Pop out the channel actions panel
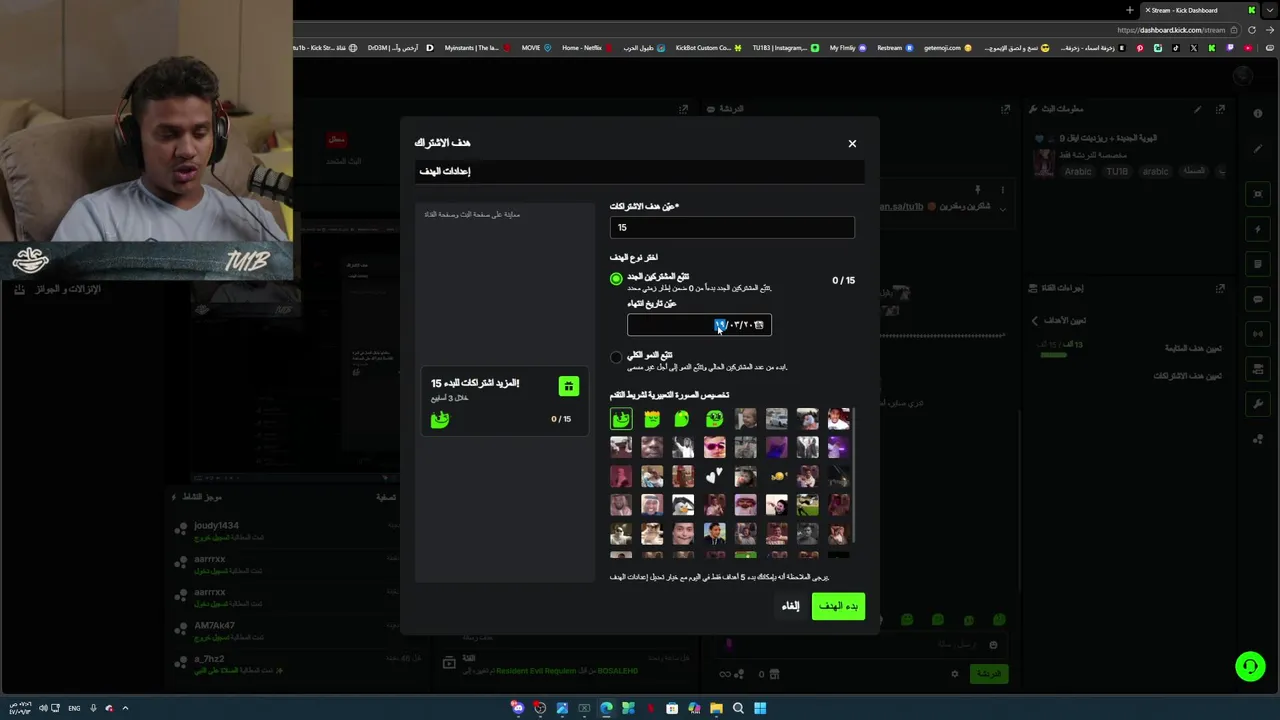 click(x=1220, y=288)
